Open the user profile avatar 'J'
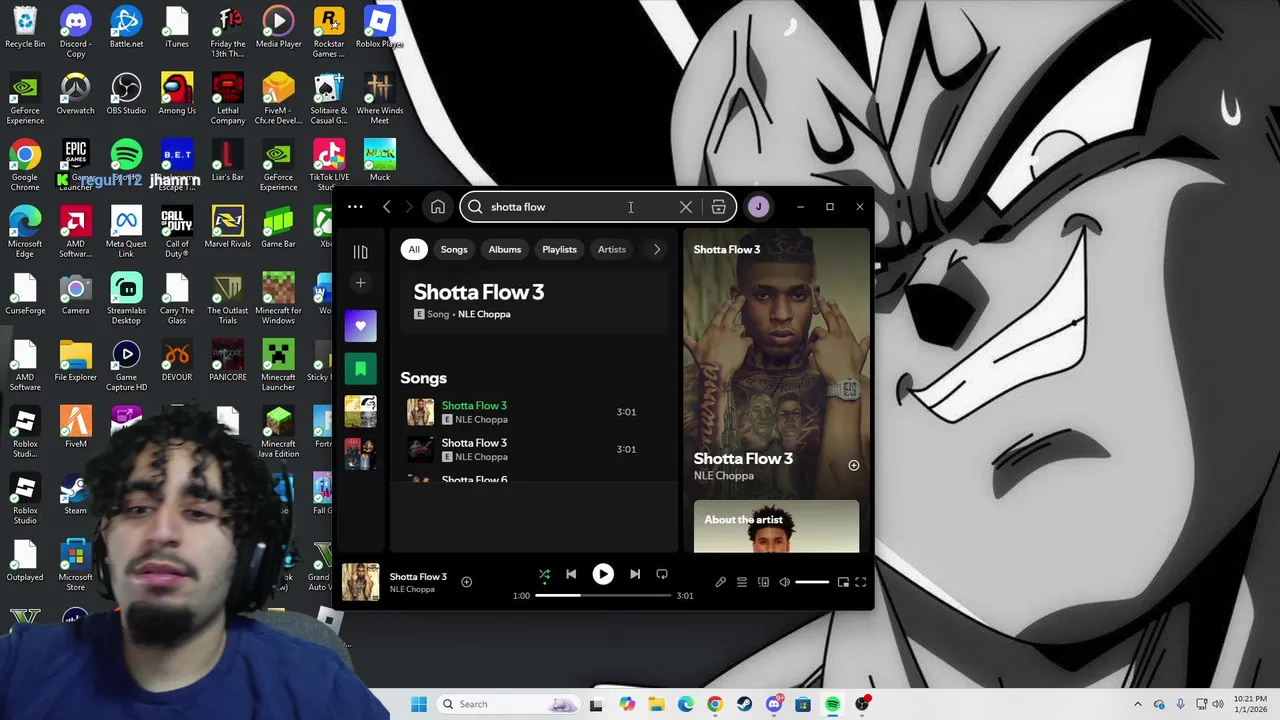This screenshot has width=1280, height=720. [758, 207]
